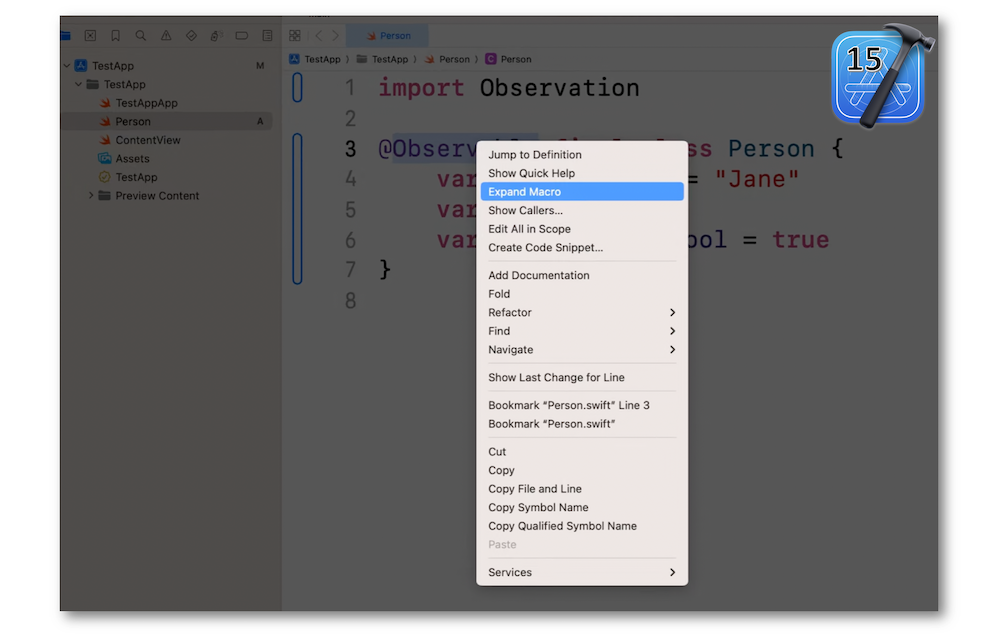
Task: Choose Bookmark "Person.swift"
Action: pyautogui.click(x=582, y=423)
